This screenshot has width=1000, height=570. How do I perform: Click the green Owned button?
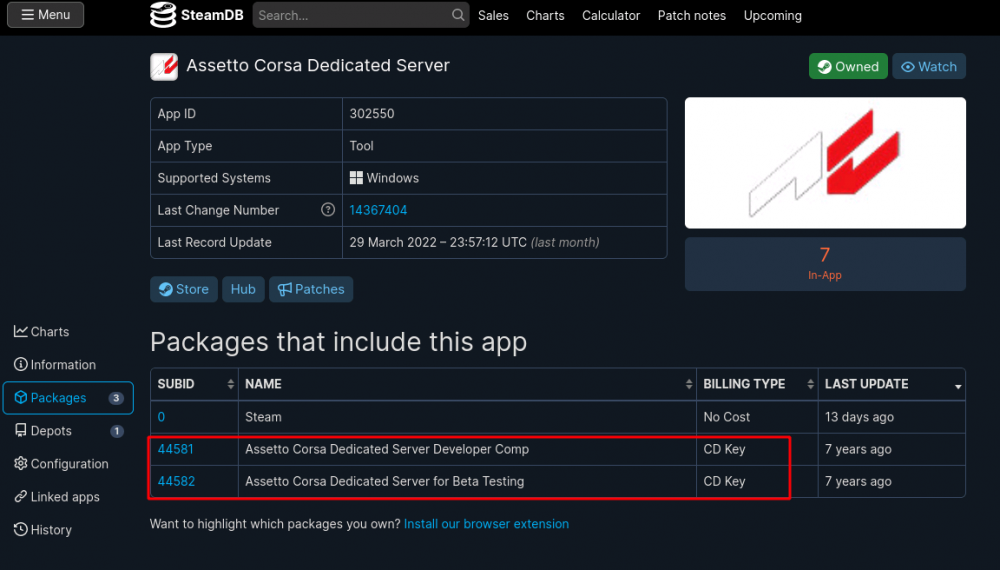pos(848,66)
